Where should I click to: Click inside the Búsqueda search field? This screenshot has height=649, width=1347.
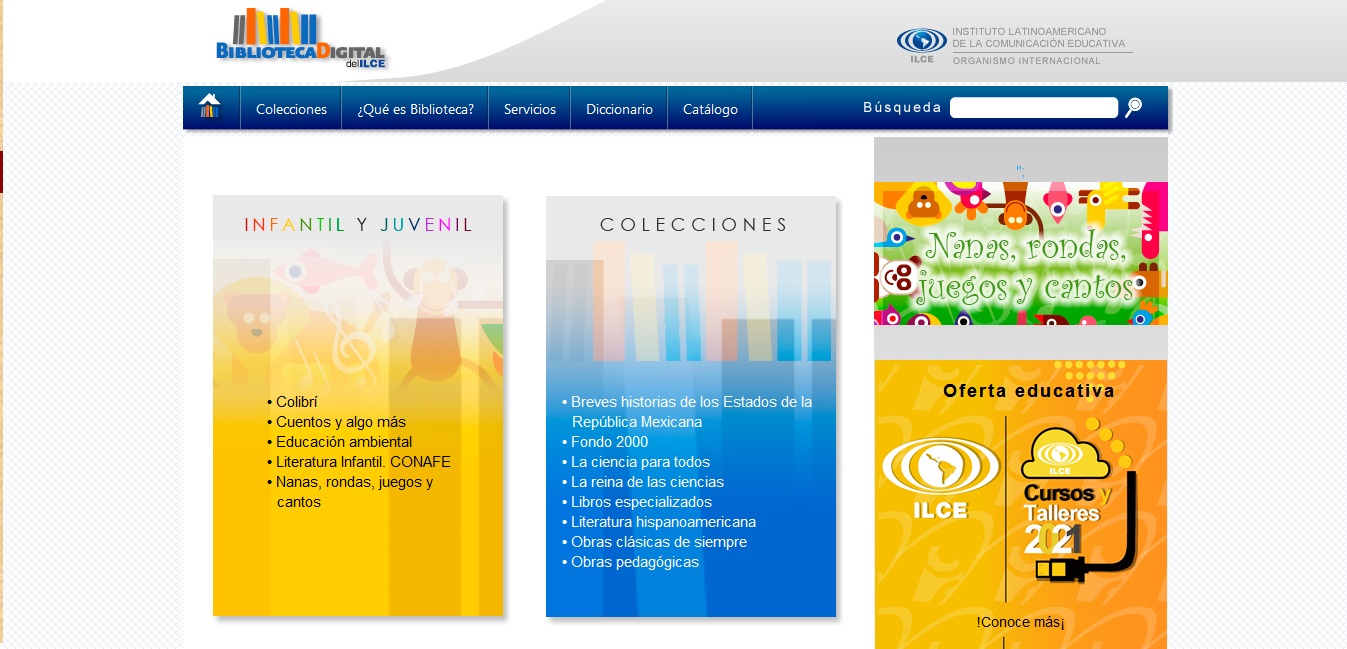(x=1034, y=107)
